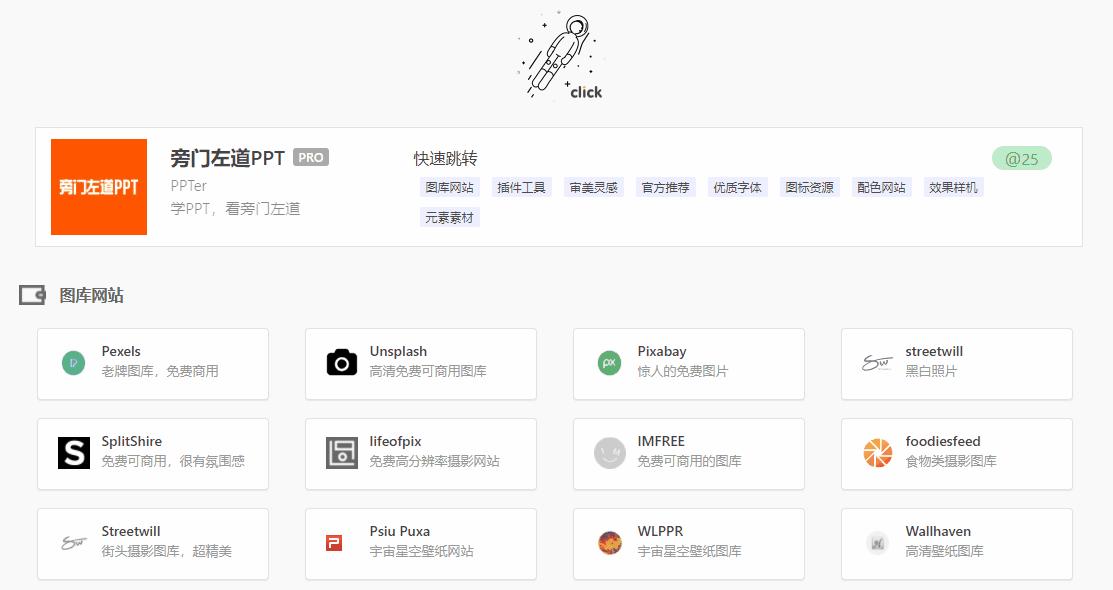This screenshot has height=590, width=1113.
Task: Click the Unsplash camera icon
Action: [341, 363]
